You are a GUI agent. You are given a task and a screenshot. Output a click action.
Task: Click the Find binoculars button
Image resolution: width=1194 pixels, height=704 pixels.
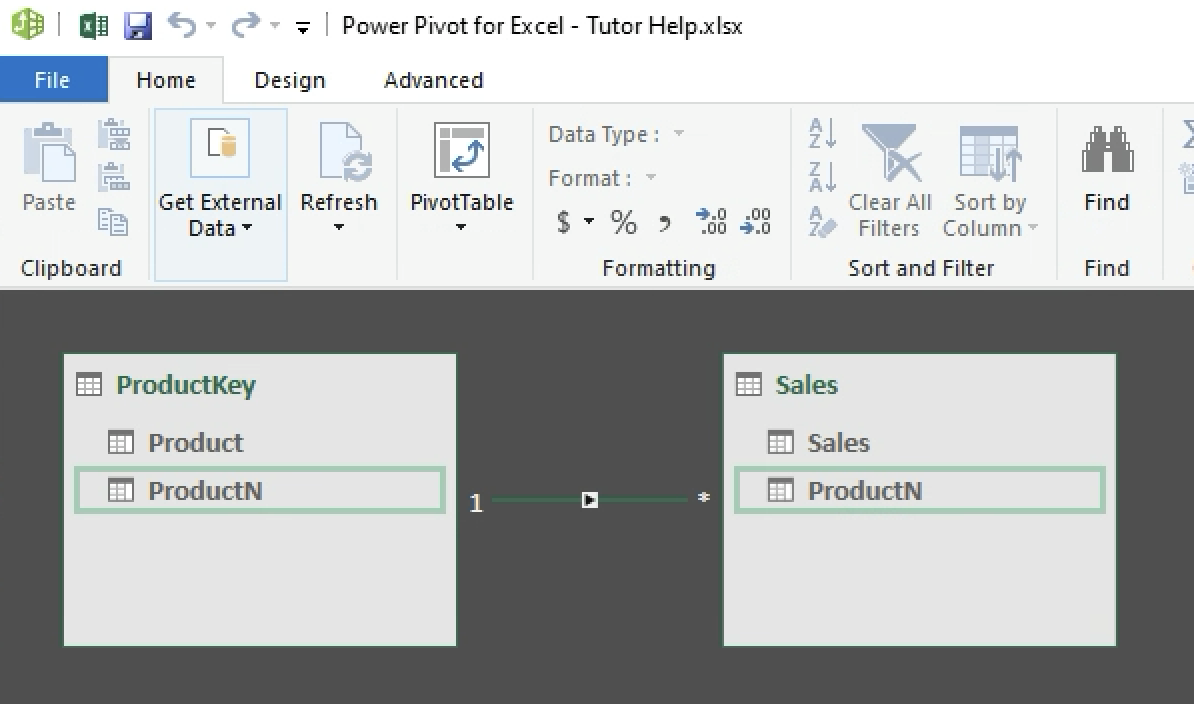[1107, 167]
